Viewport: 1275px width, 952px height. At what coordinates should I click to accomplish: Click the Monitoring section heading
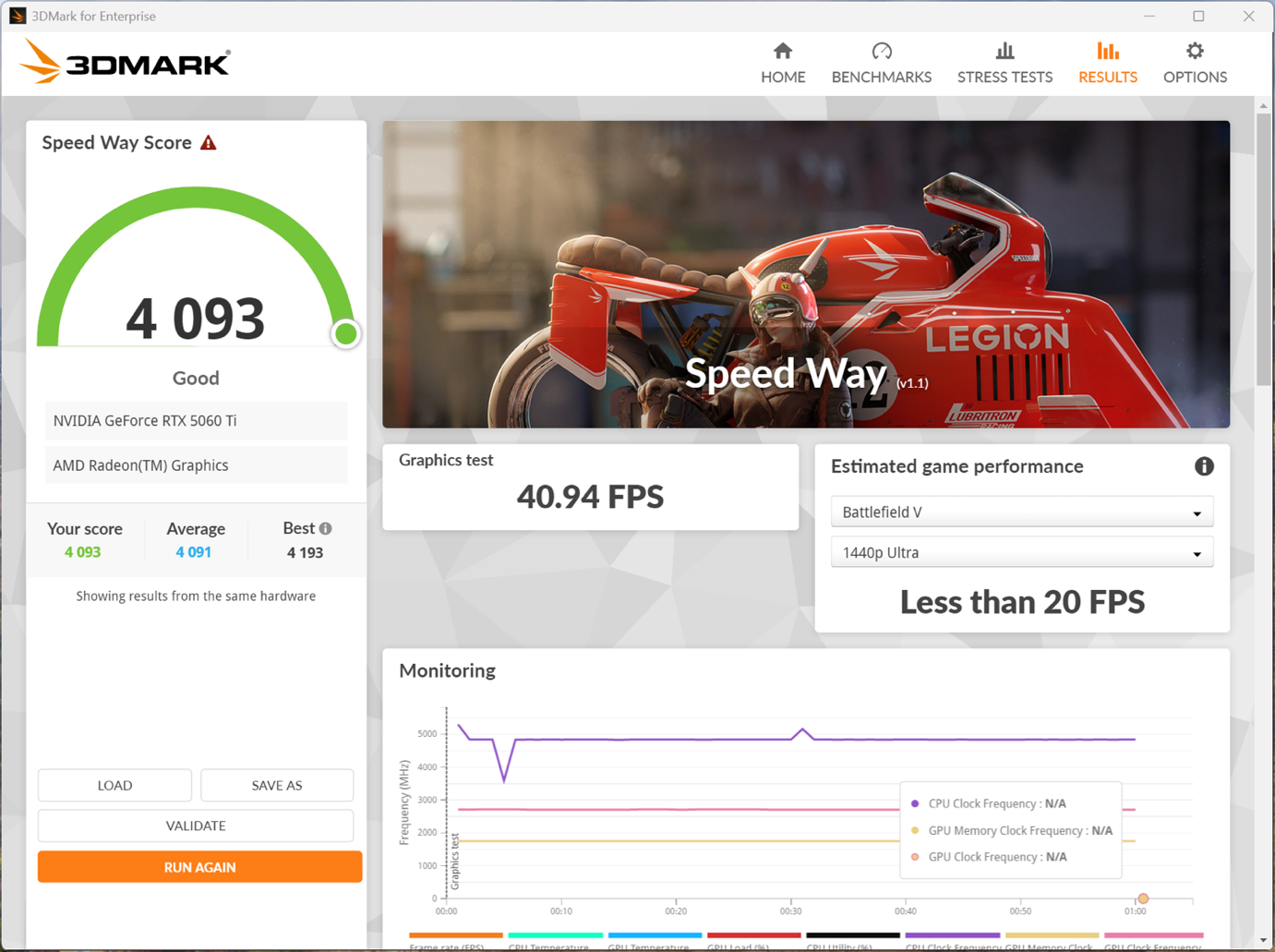[x=447, y=670]
